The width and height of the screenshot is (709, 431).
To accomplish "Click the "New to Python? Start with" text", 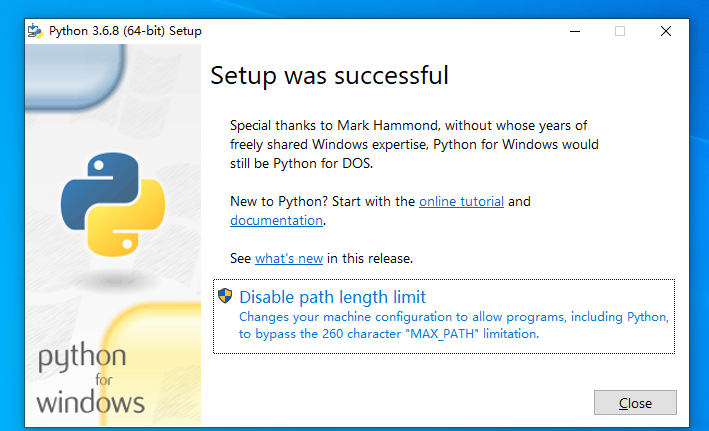I will click(322, 201).
